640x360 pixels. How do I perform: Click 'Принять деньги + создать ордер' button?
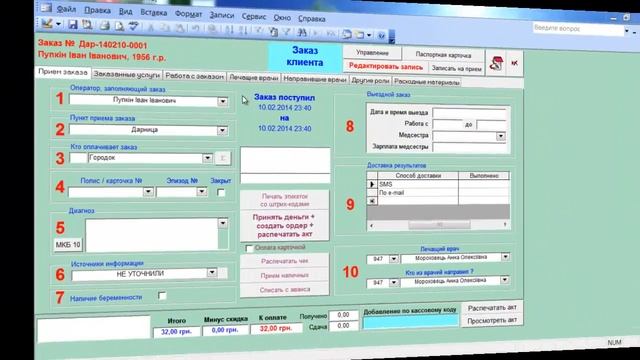[284, 226]
